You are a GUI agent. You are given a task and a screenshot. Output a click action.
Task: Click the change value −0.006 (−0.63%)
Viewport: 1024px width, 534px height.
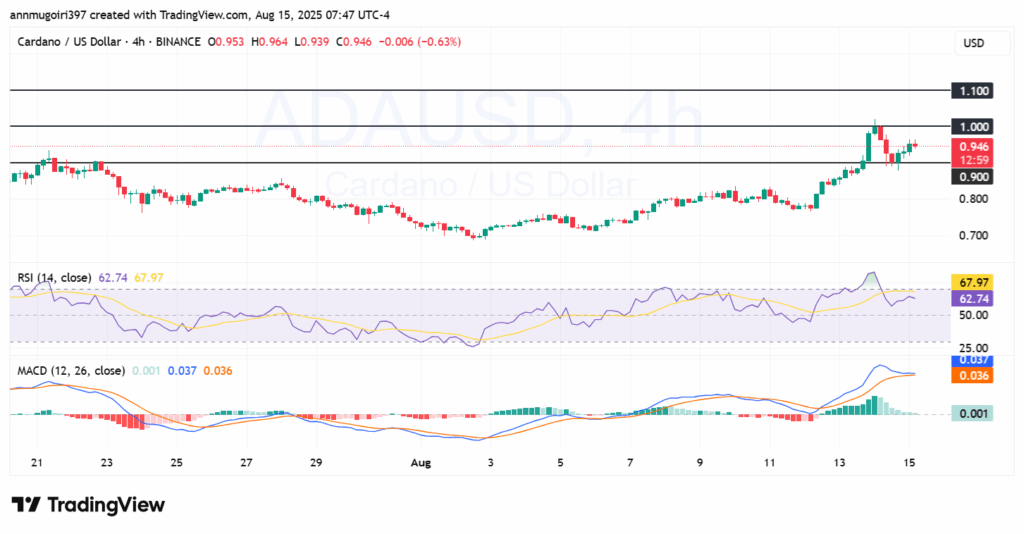[420, 42]
